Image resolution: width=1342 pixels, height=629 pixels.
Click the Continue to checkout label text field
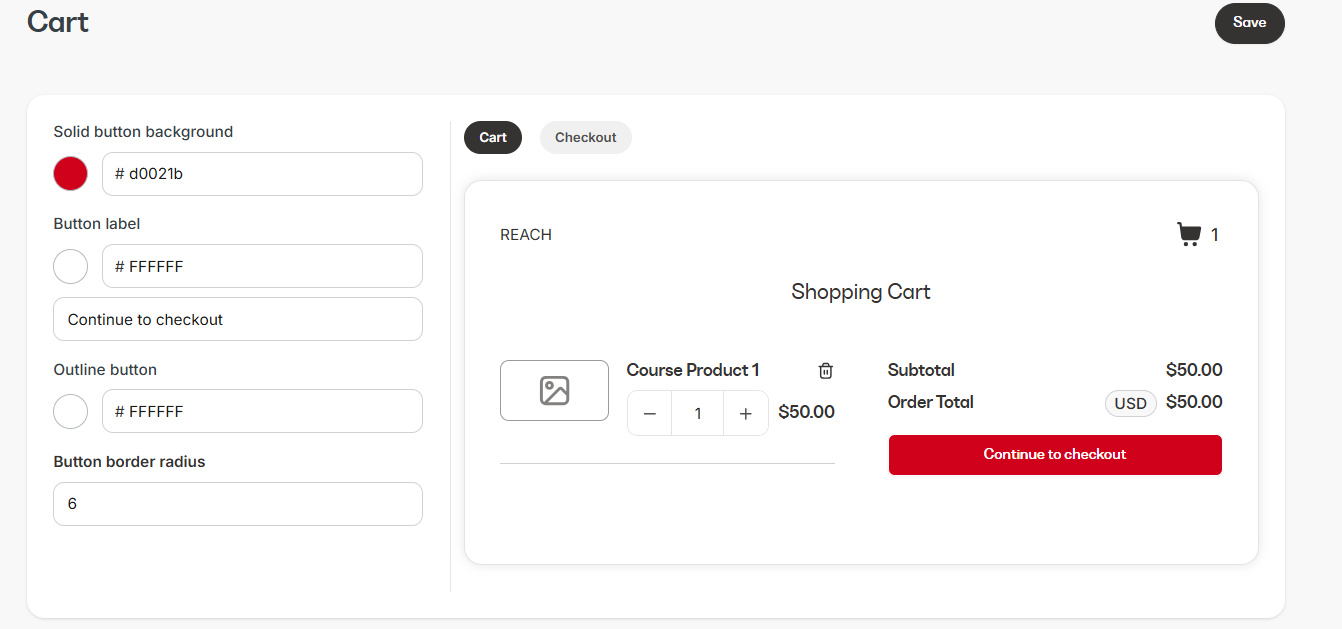point(238,319)
